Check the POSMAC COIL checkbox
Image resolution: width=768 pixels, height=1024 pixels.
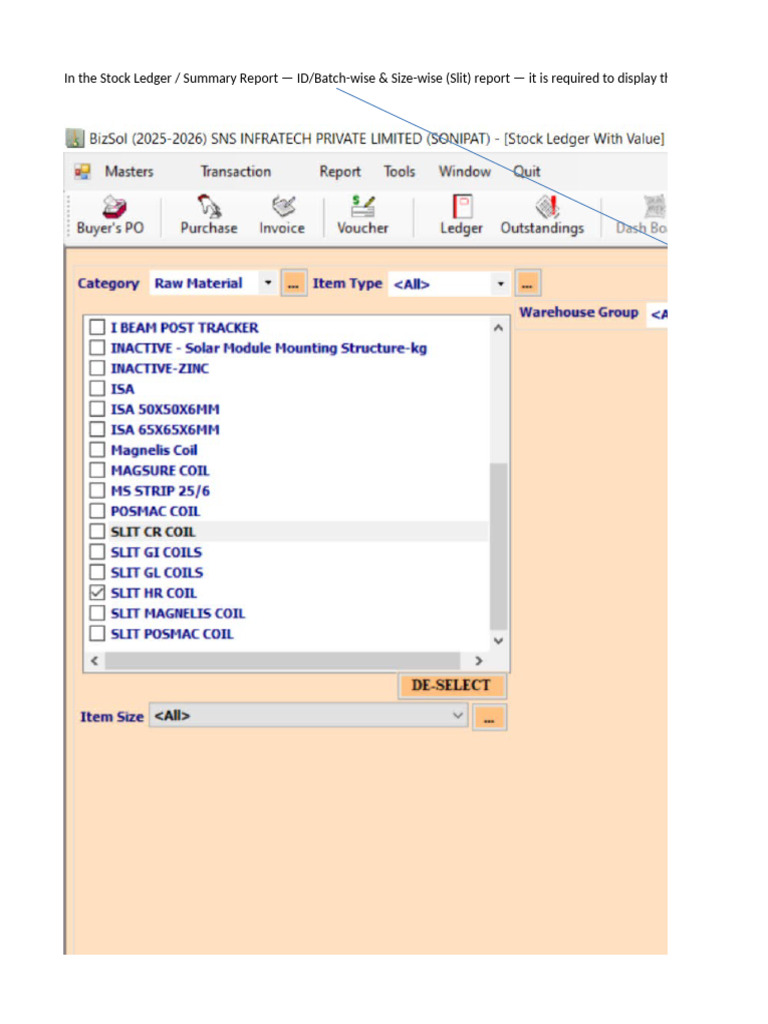click(x=97, y=511)
